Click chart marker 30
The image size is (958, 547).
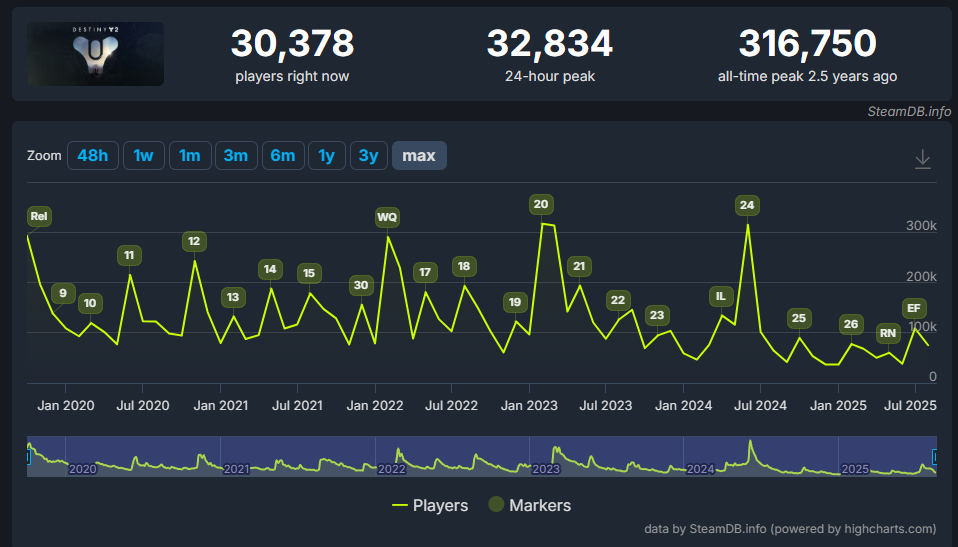(361, 285)
